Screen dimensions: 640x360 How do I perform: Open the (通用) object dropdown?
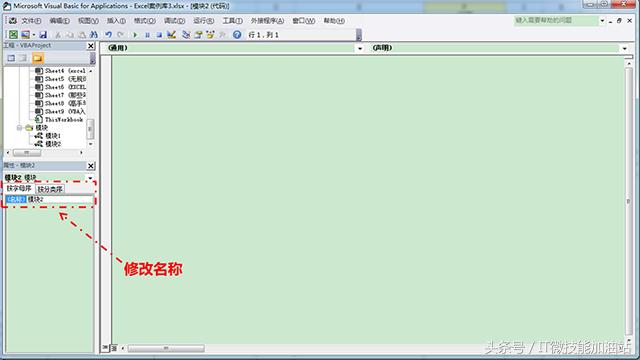coord(360,48)
